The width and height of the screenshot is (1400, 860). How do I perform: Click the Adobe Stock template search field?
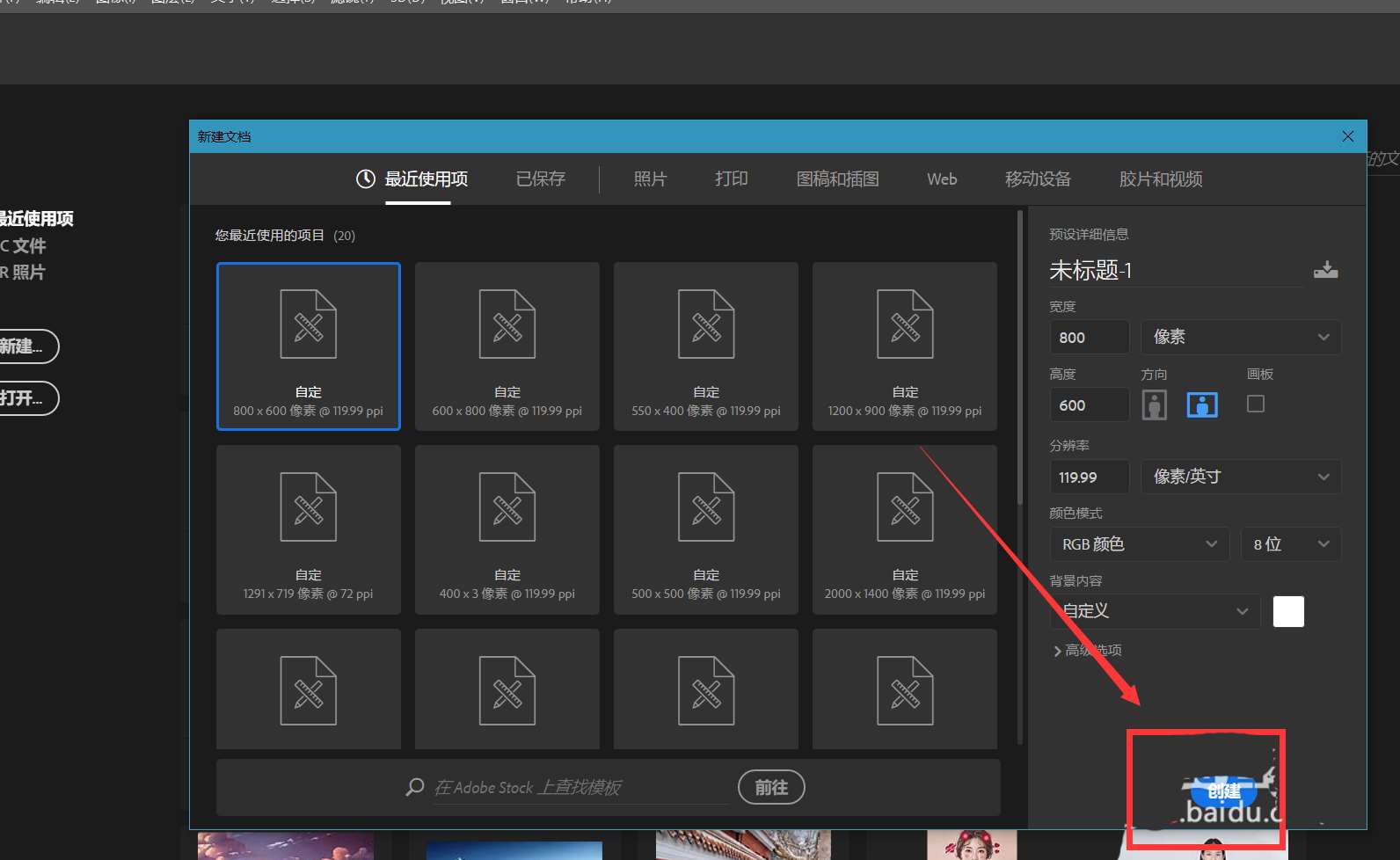pyautogui.click(x=580, y=788)
